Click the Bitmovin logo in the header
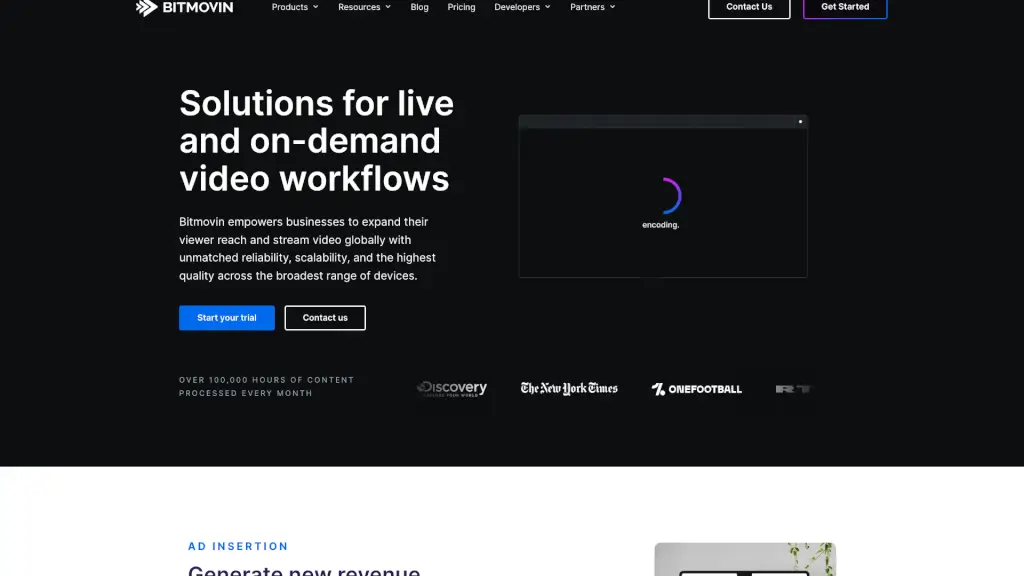This screenshot has width=1024, height=576. [x=184, y=8]
